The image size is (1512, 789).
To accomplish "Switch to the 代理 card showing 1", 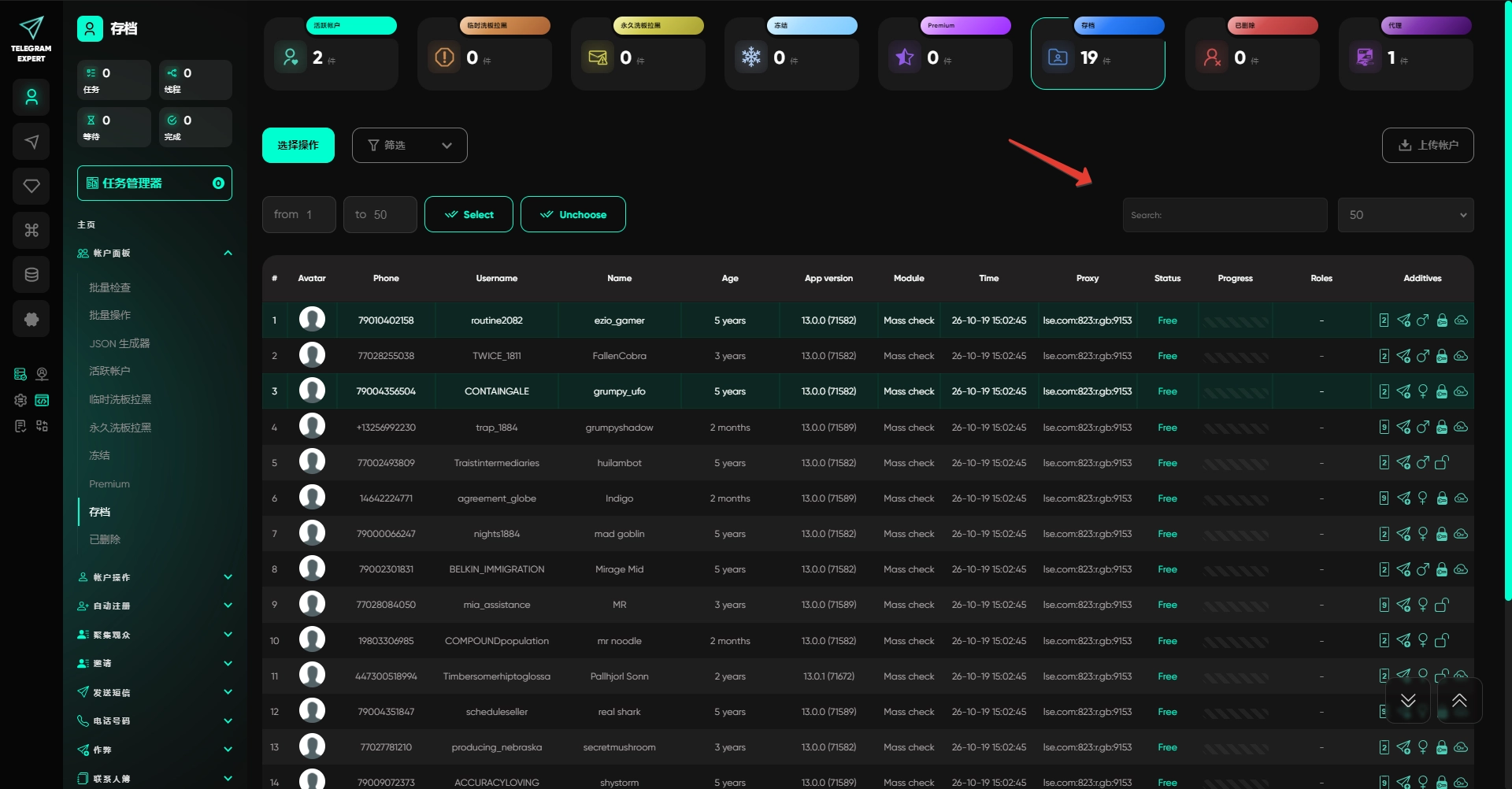I will click(x=1406, y=54).
